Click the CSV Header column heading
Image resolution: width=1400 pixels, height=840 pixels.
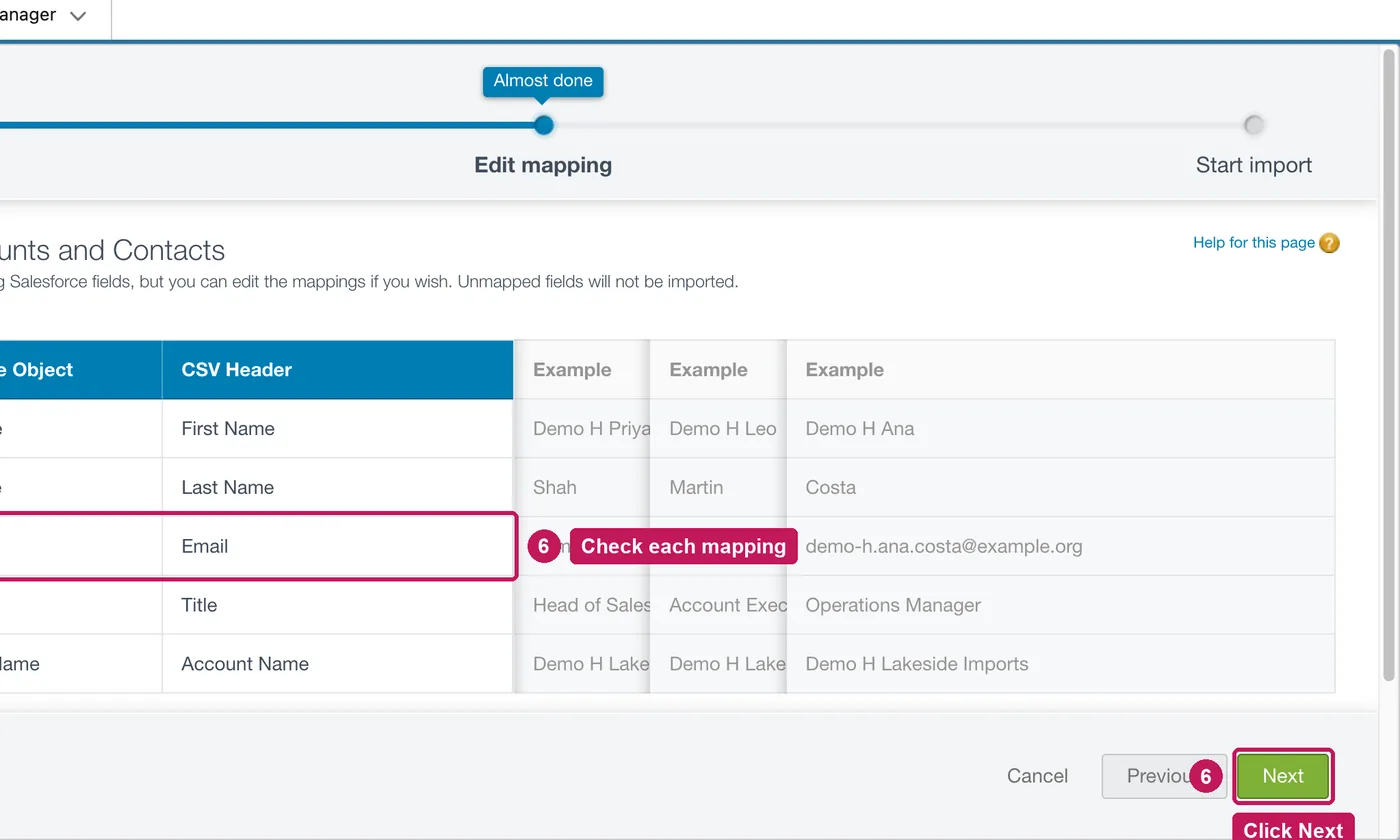pos(337,370)
